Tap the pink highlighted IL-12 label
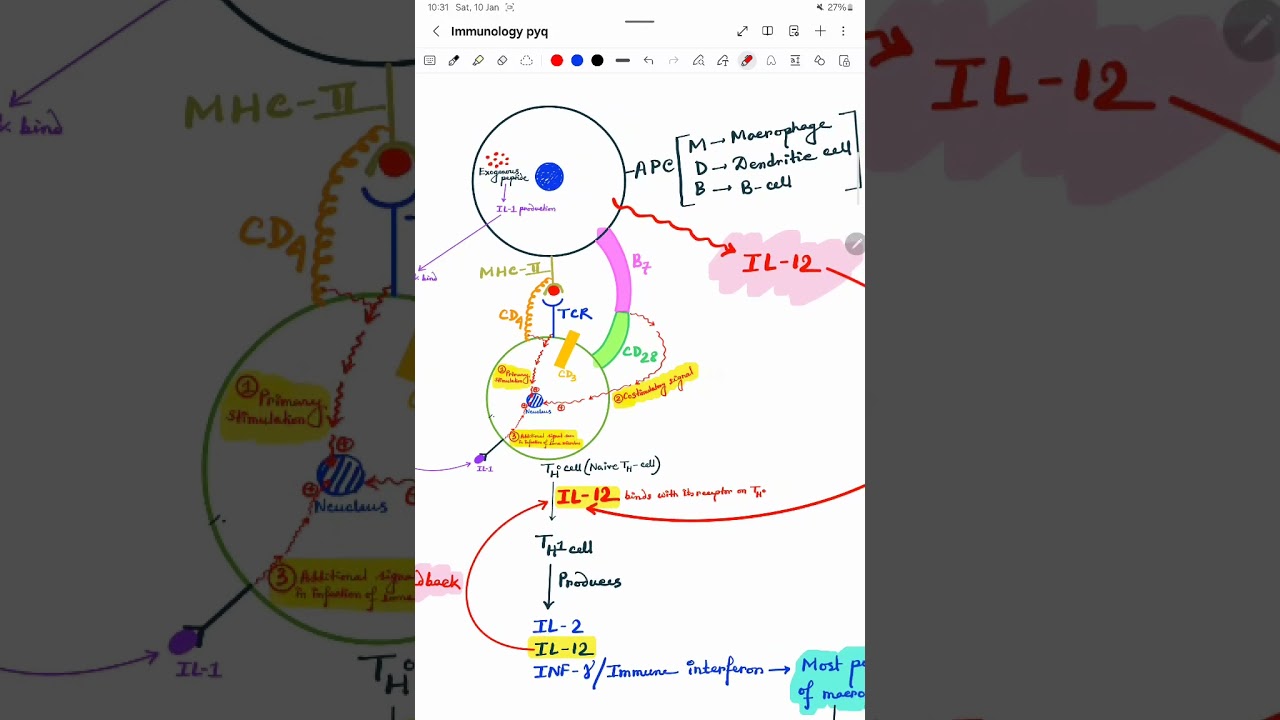Image resolution: width=1280 pixels, height=720 pixels. tap(780, 265)
